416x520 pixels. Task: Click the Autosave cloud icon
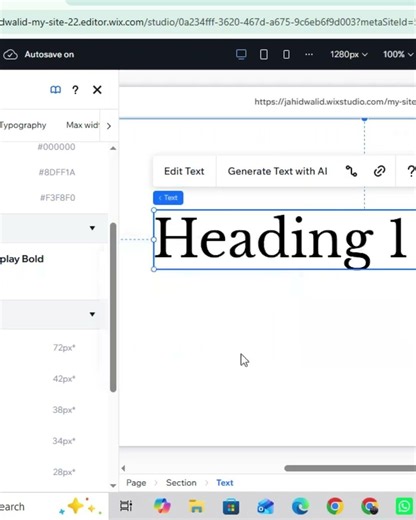pos(10,54)
